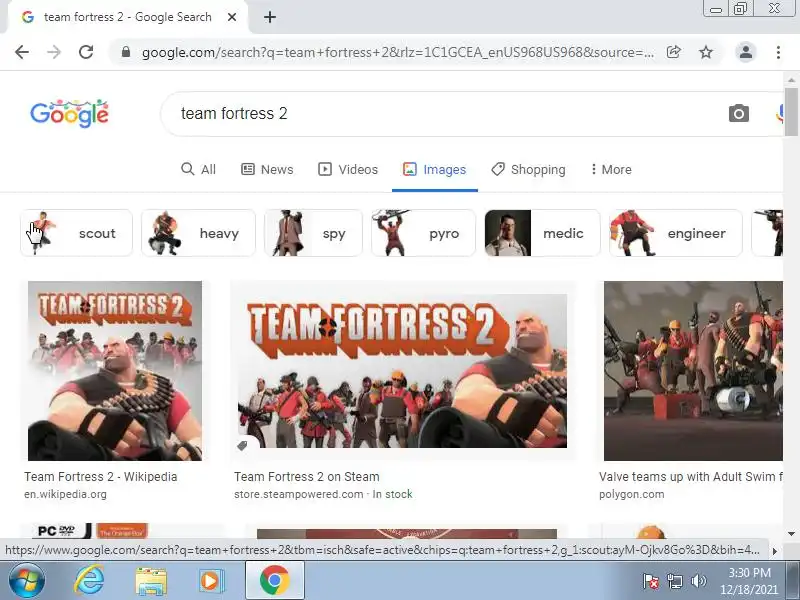The image size is (800, 600).
Task: Click the product tag icon on Steam image
Action: tap(243, 446)
